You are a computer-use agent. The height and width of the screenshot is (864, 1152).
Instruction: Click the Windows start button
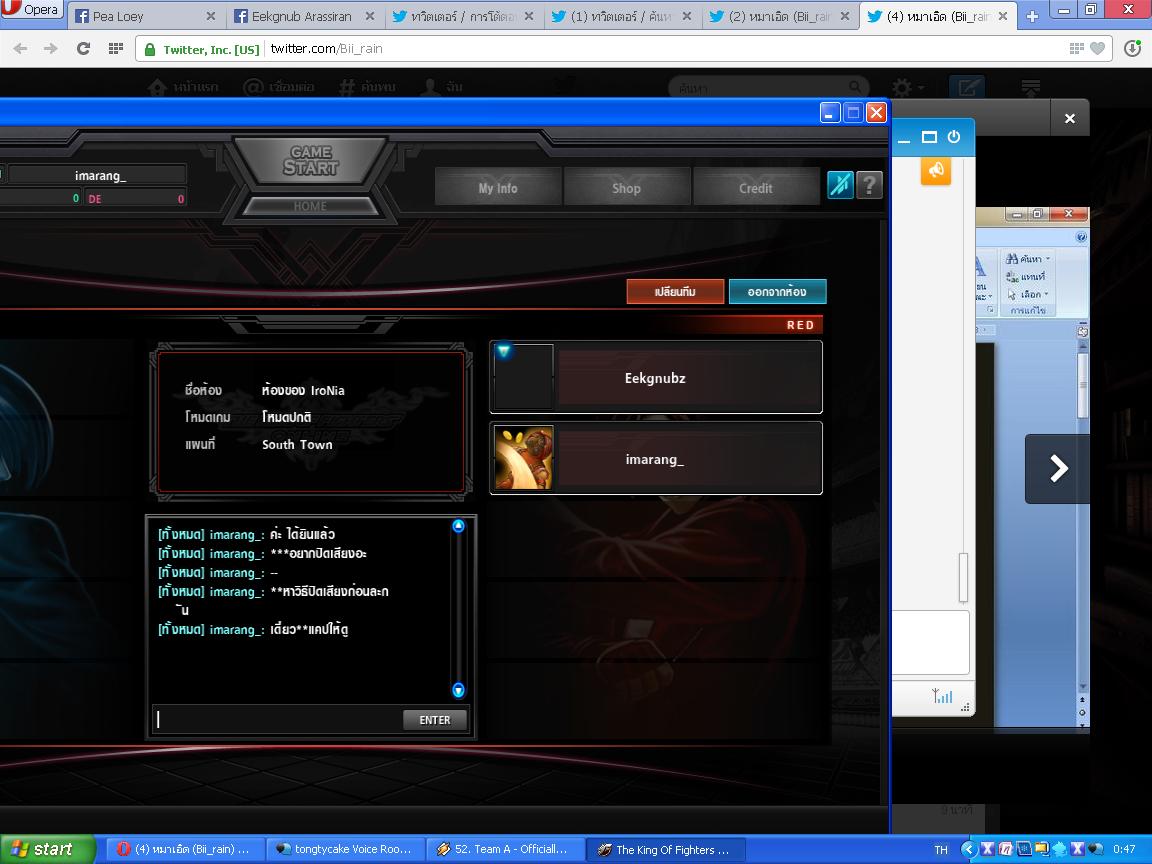pyautogui.click(x=48, y=849)
